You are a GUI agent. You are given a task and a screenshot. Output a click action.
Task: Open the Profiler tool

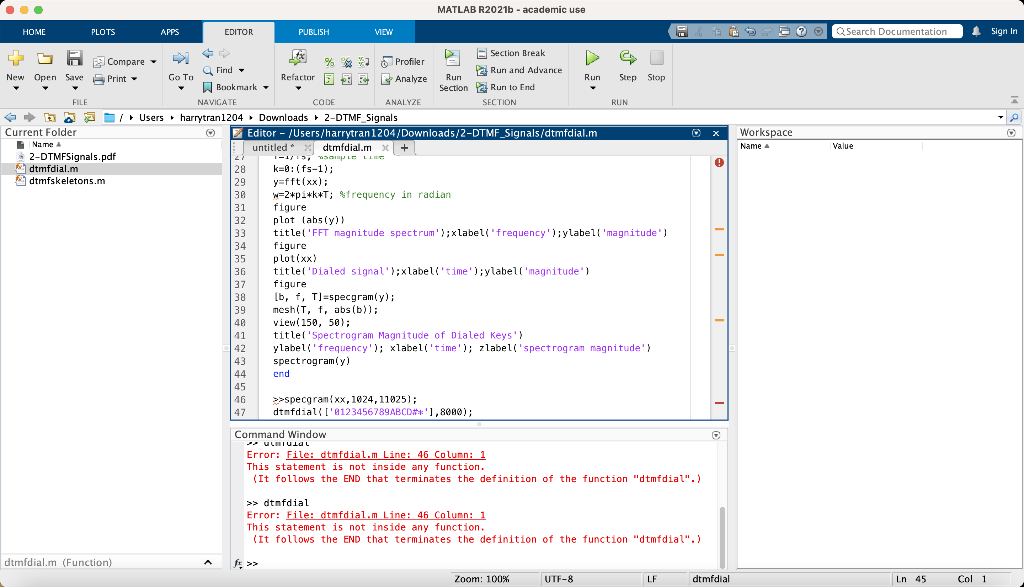402,62
